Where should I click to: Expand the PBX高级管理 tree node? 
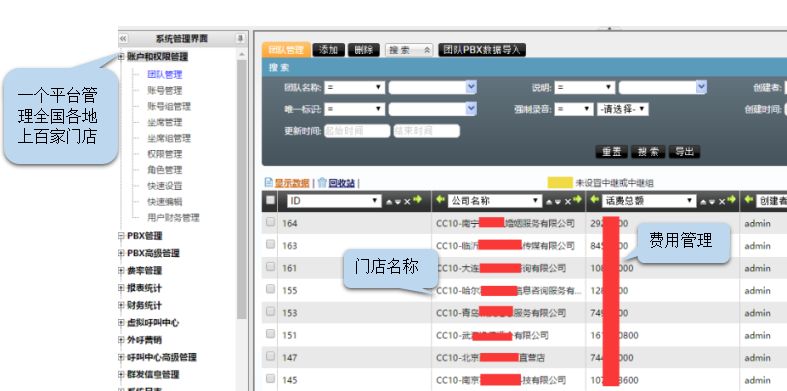tap(121, 253)
